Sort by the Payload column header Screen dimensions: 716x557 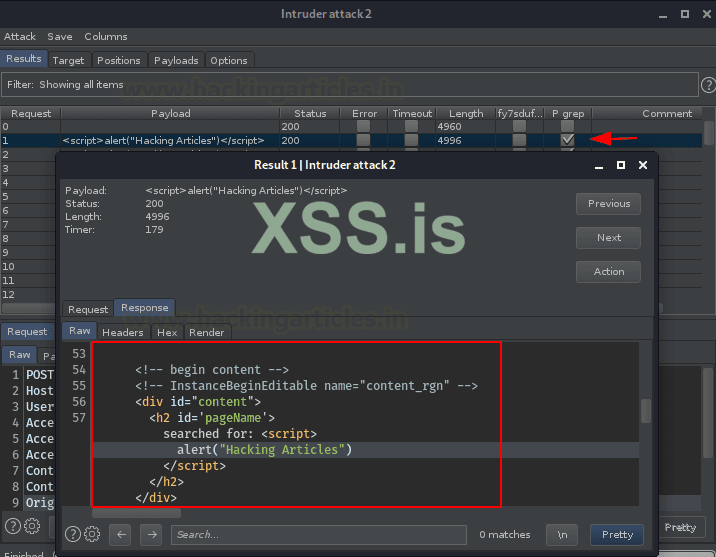[170, 113]
